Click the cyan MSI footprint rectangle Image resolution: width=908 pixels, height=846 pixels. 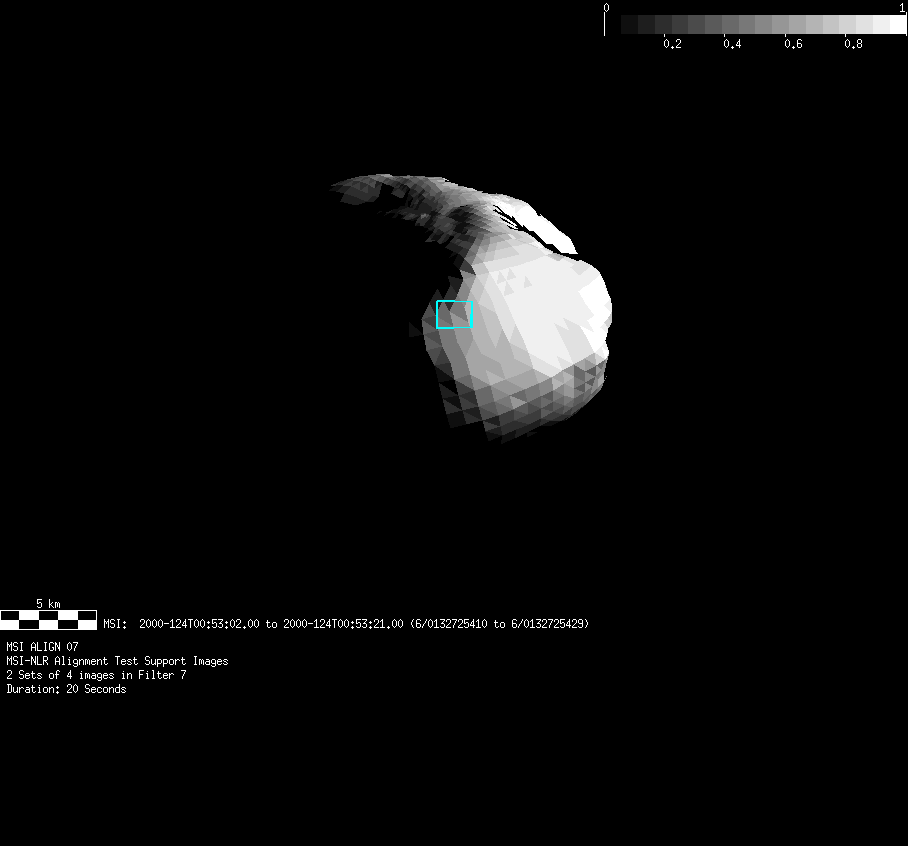454,314
